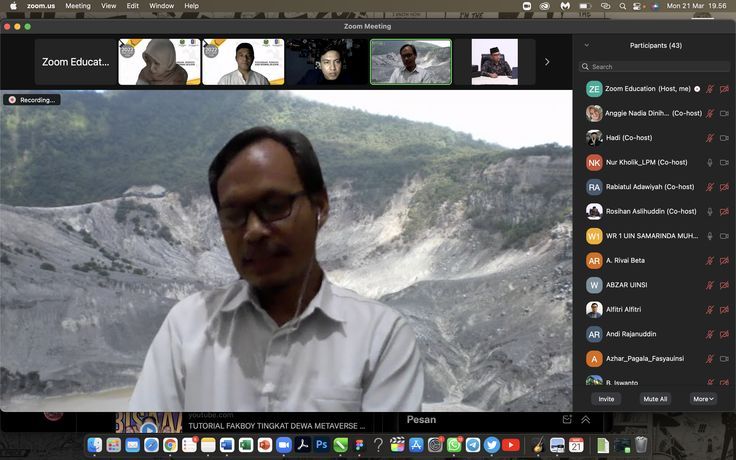This screenshot has height=460, width=736.
Task: Open WhatsApp from the dock
Action: tap(454, 445)
